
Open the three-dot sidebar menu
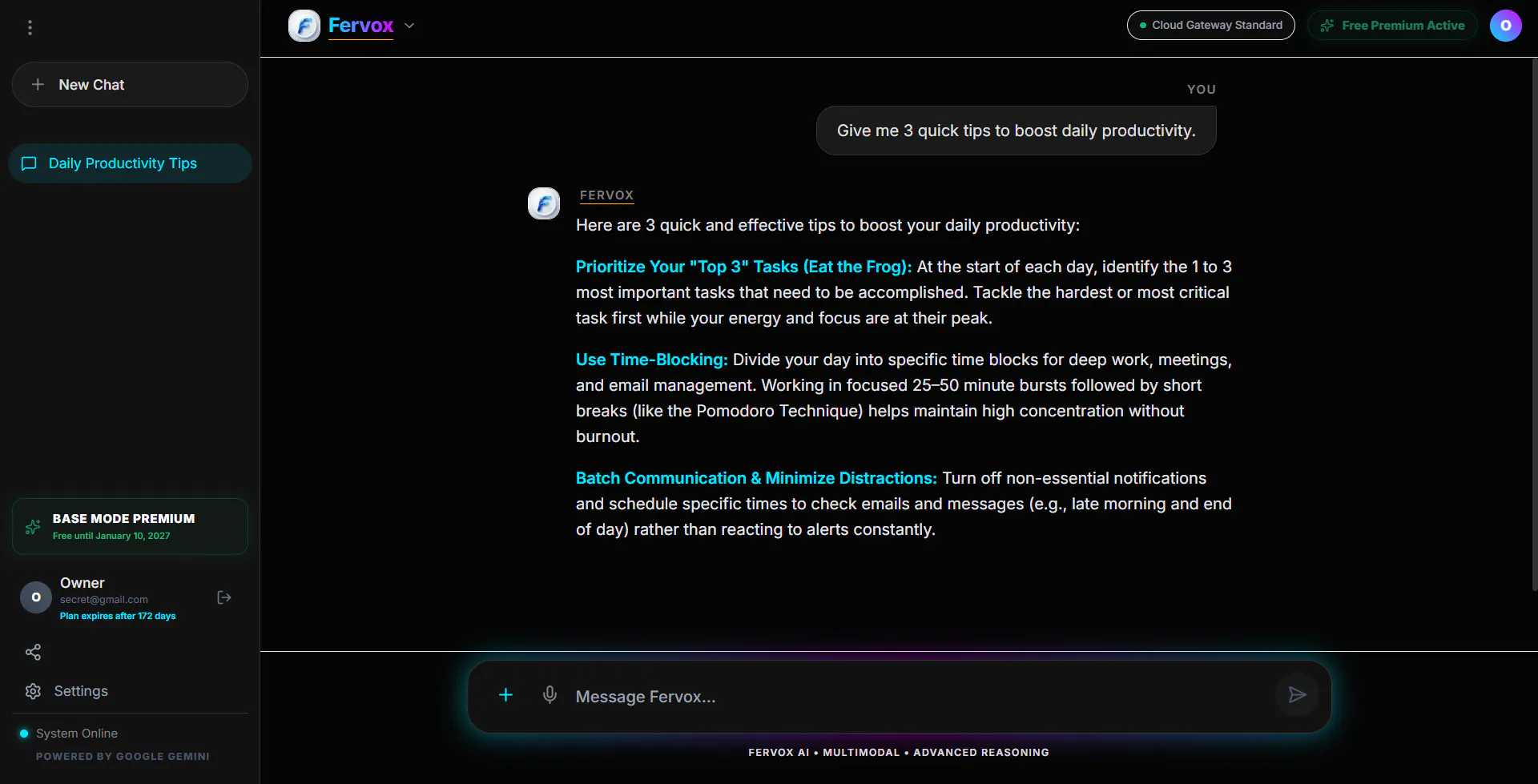pyautogui.click(x=30, y=27)
